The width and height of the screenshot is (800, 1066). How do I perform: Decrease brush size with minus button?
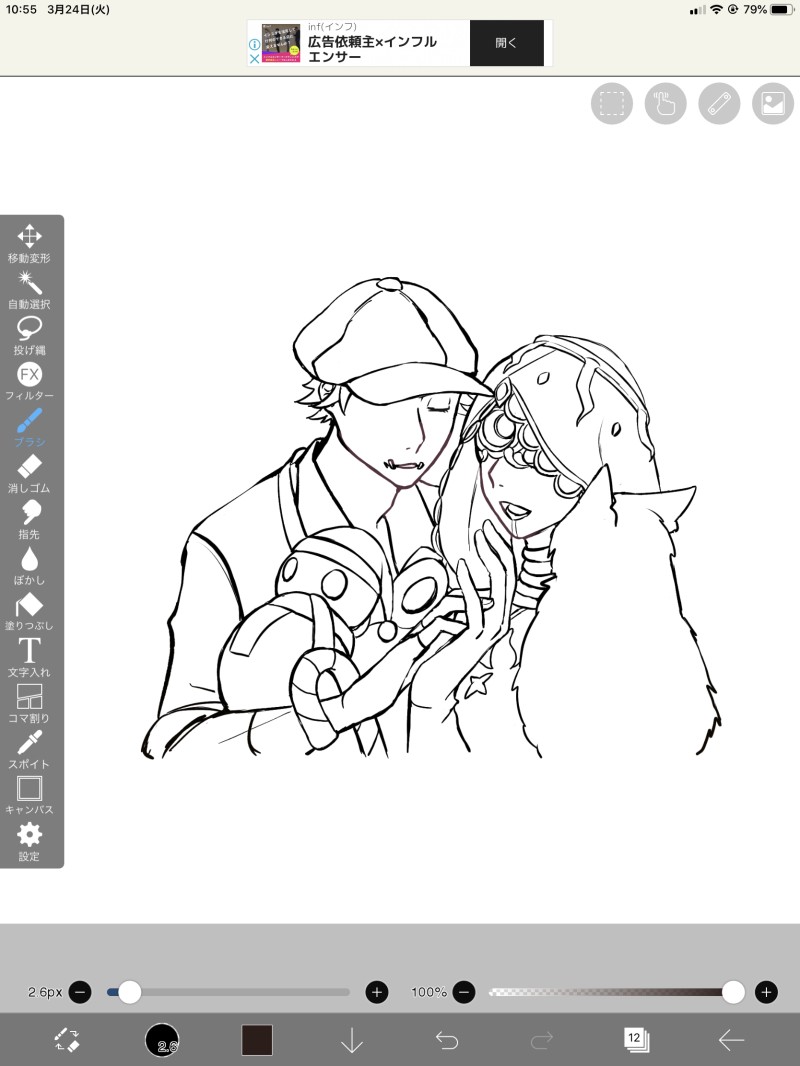80,993
